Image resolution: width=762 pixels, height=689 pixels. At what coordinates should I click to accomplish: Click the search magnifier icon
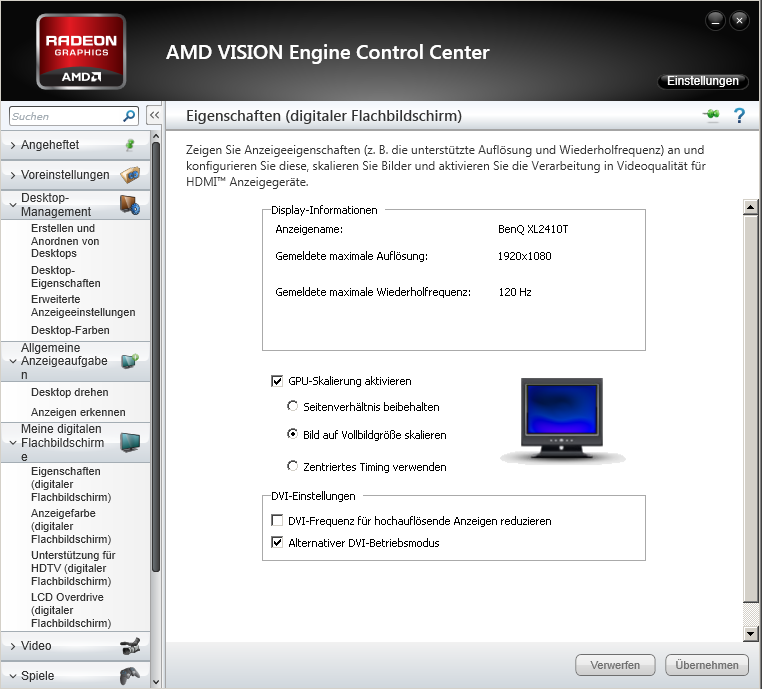click(x=129, y=116)
